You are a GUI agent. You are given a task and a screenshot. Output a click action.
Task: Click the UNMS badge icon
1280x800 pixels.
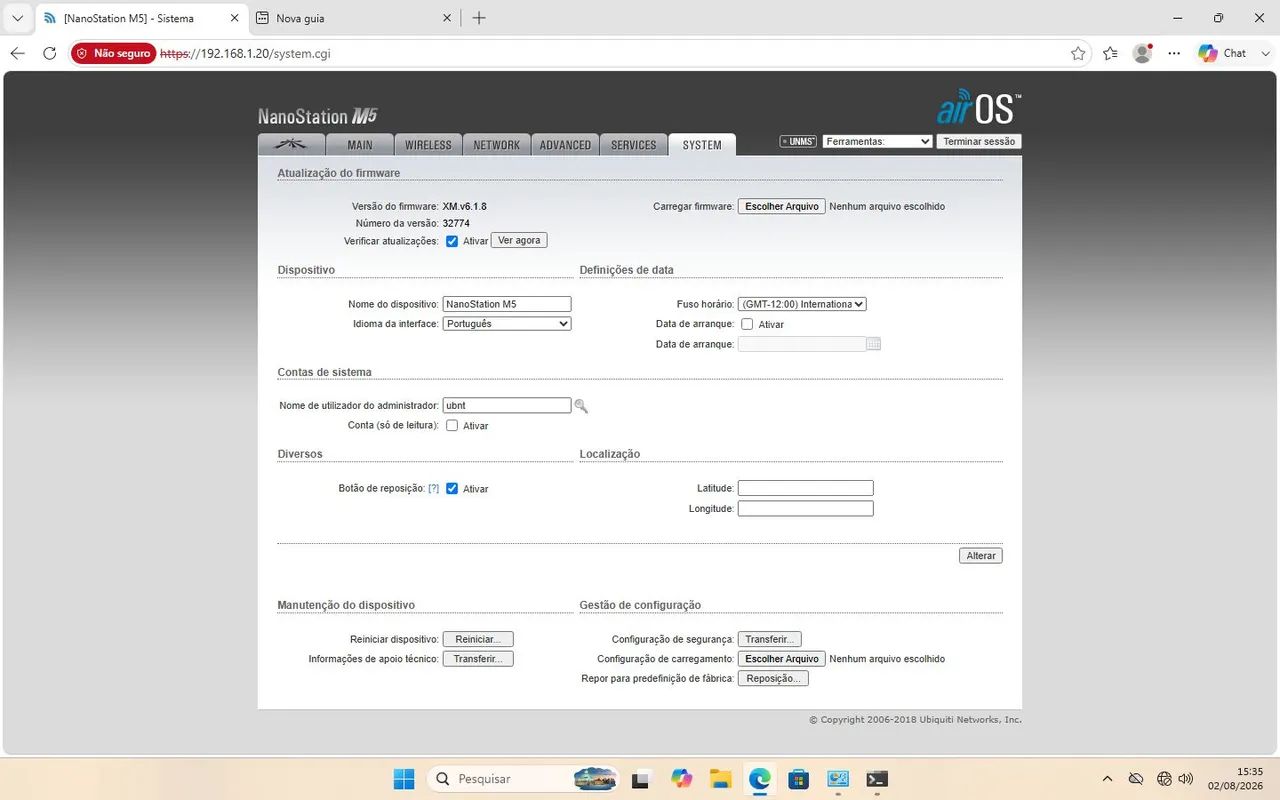tap(798, 142)
